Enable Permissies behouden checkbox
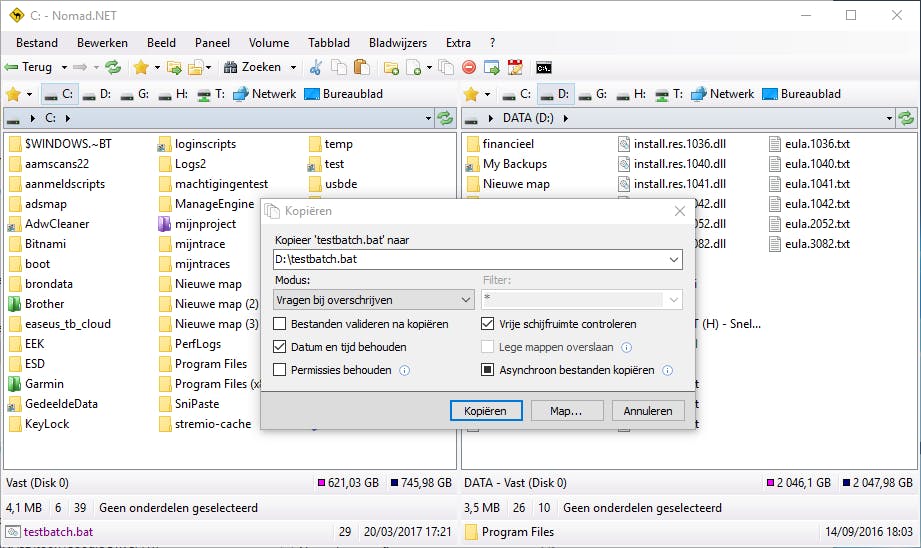The height and width of the screenshot is (548, 921). coord(280,370)
